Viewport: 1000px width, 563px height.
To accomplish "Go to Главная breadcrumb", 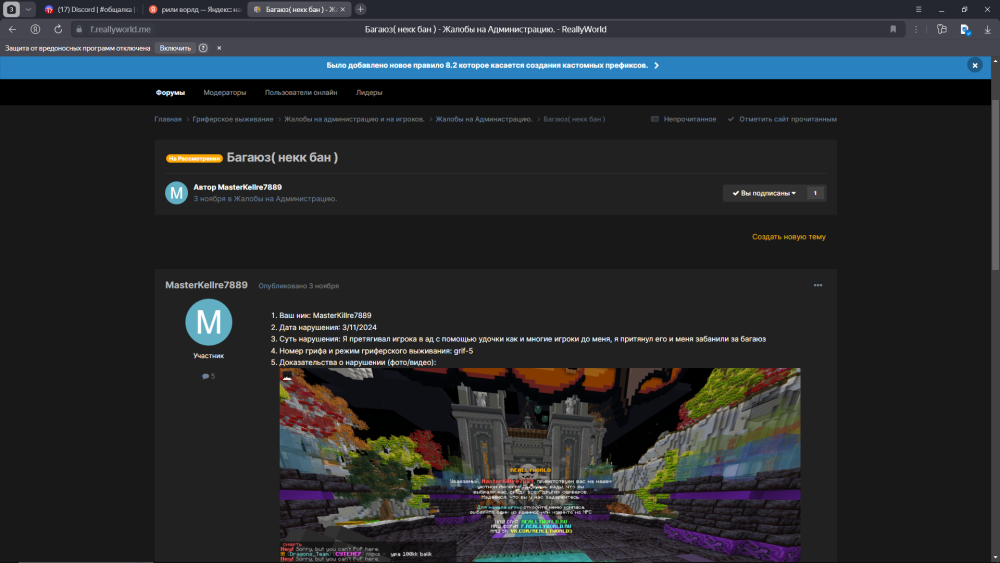I will coord(168,119).
